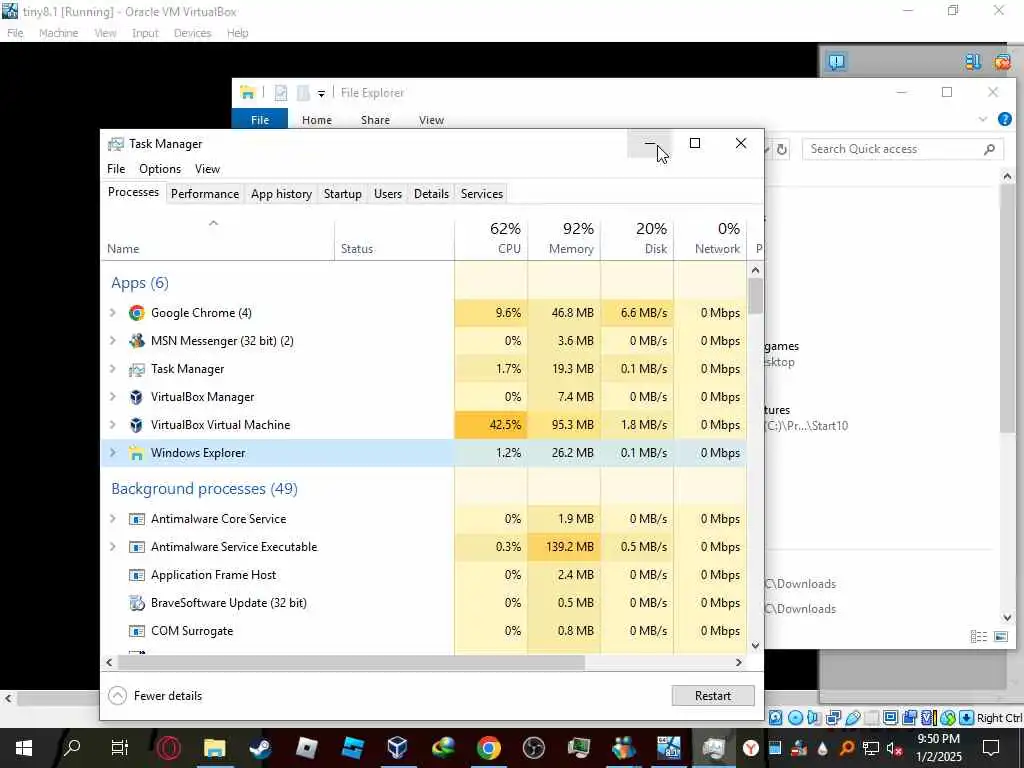
Task: Click the COM Surrogate process icon
Action: [x=136, y=632]
